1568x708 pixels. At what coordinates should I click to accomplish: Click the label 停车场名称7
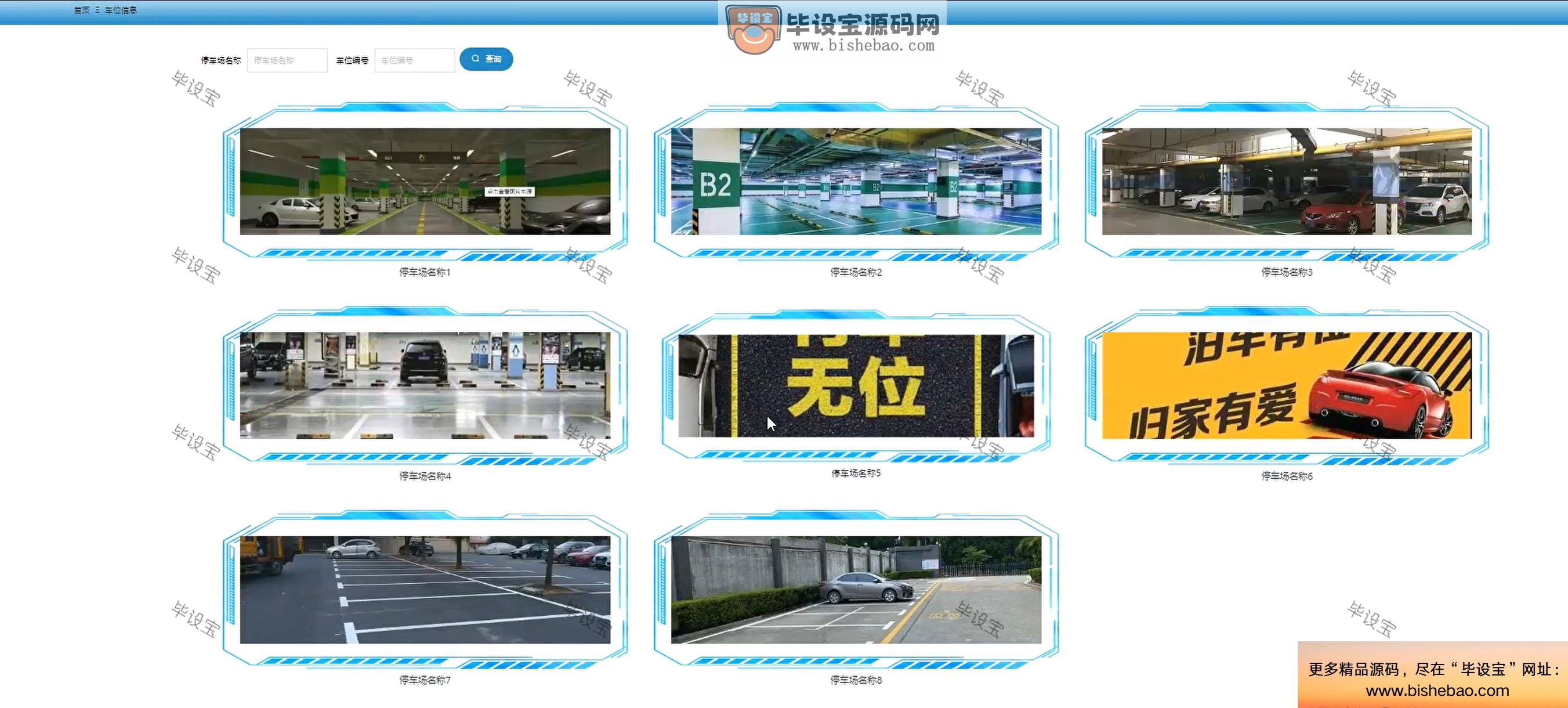tap(425, 680)
